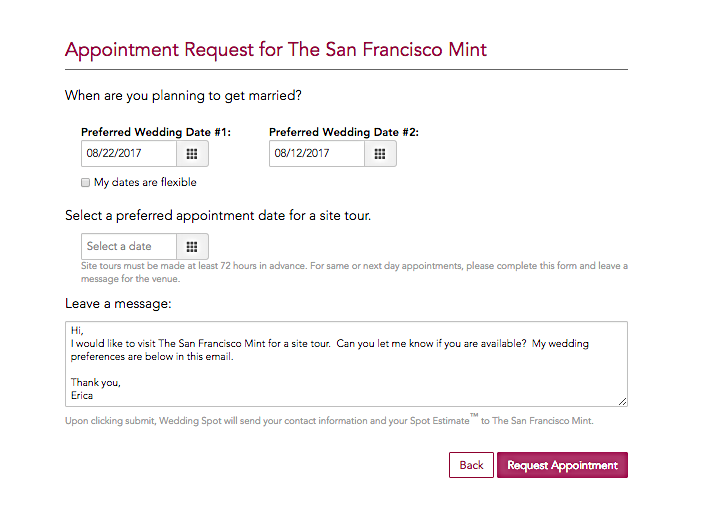The width and height of the screenshot is (712, 524).
Task: Focus the 08/12/2017 date field
Action: 317,154
